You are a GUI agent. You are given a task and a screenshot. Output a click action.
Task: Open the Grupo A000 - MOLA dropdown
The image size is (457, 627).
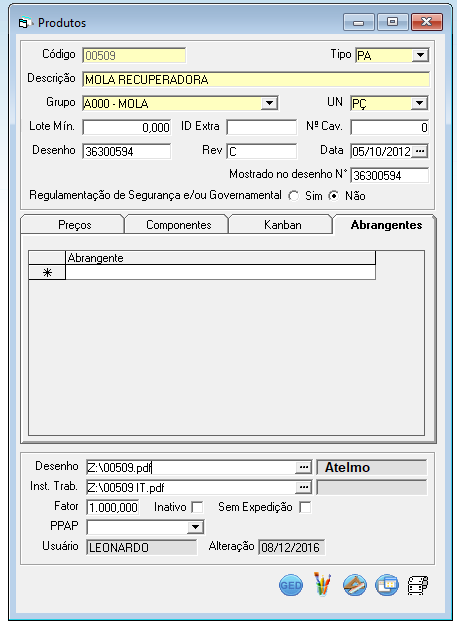pyautogui.click(x=269, y=103)
